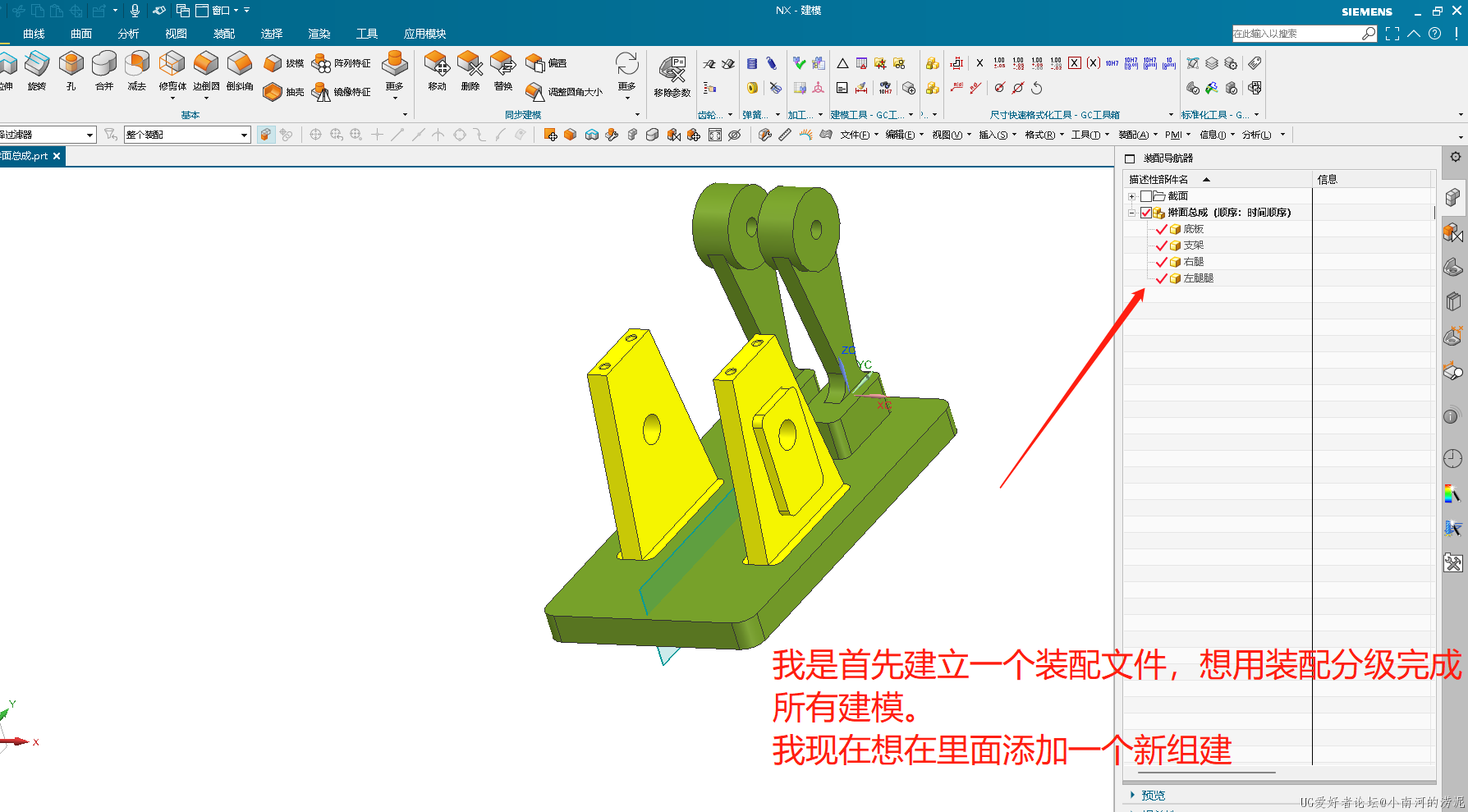Image resolution: width=1468 pixels, height=812 pixels.
Task: Switch to the 曲线 ribbon tab
Action: tap(34, 34)
